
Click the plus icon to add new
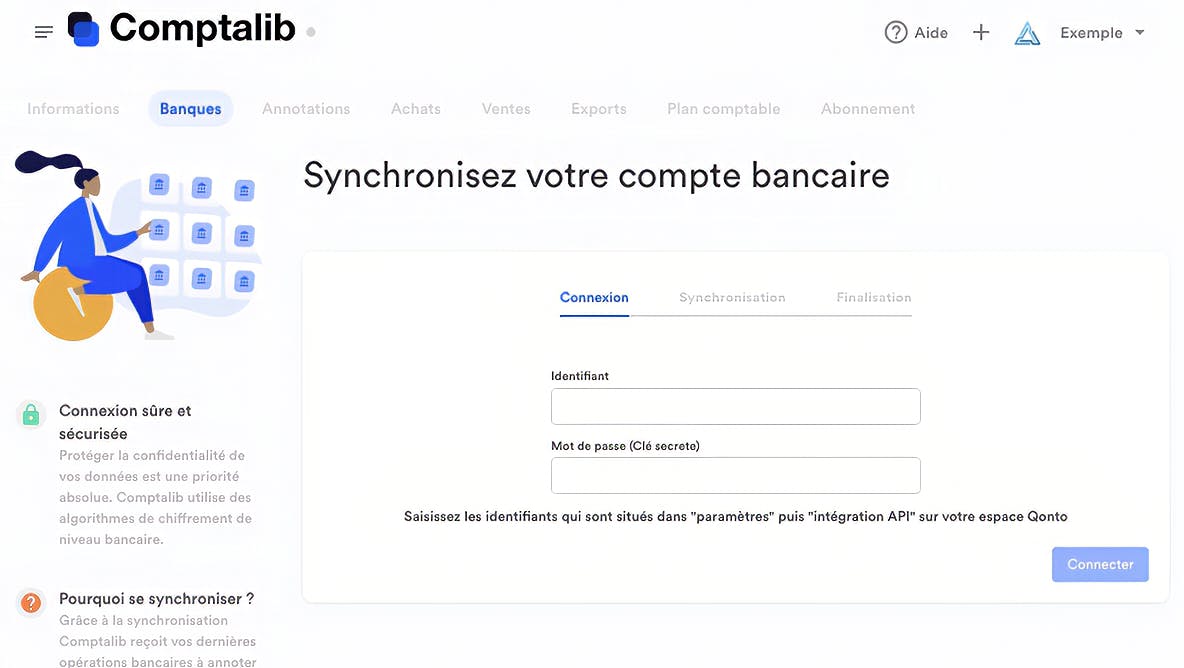point(981,33)
